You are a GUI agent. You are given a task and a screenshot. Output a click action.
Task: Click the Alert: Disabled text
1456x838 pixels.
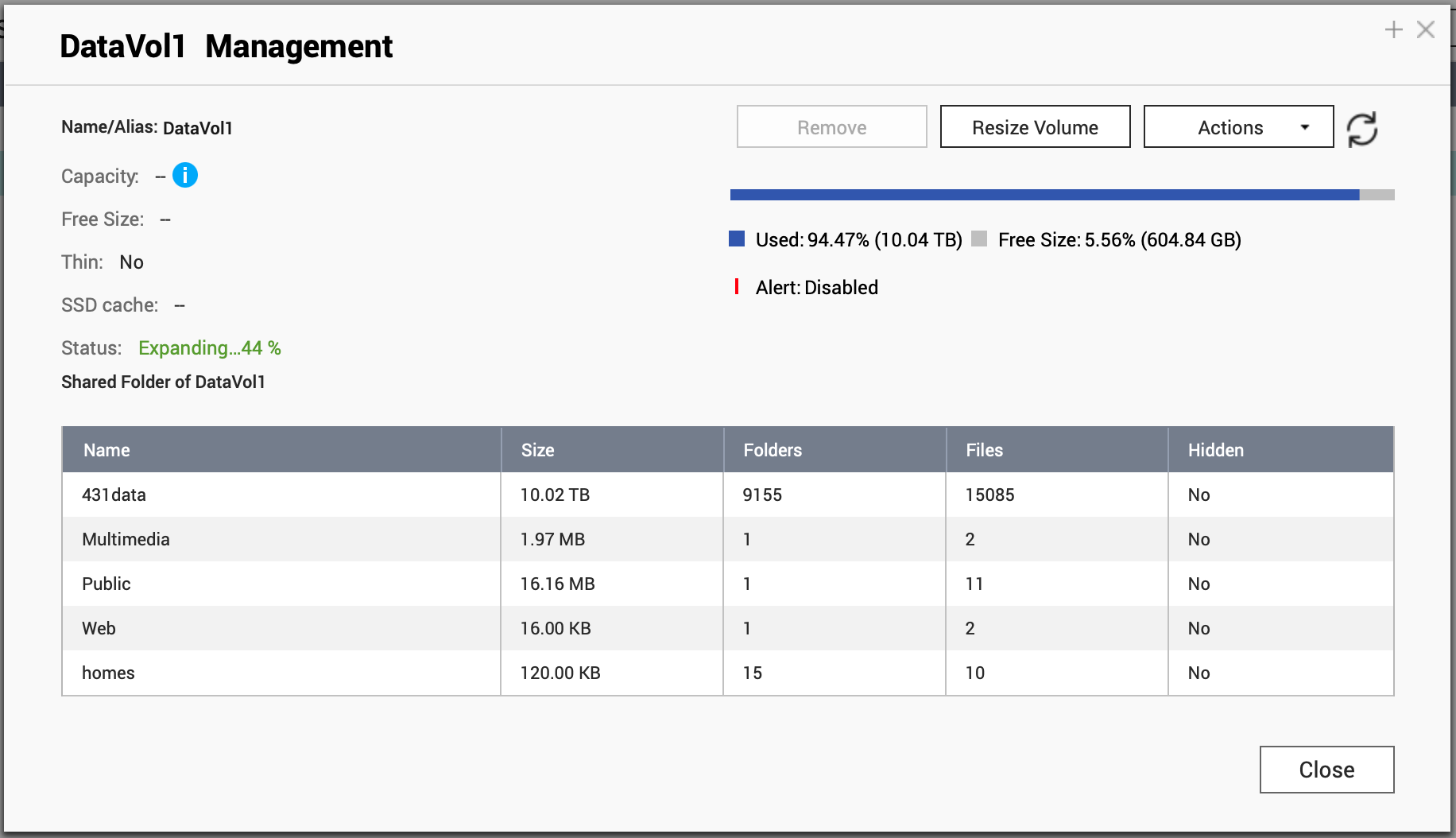click(817, 287)
